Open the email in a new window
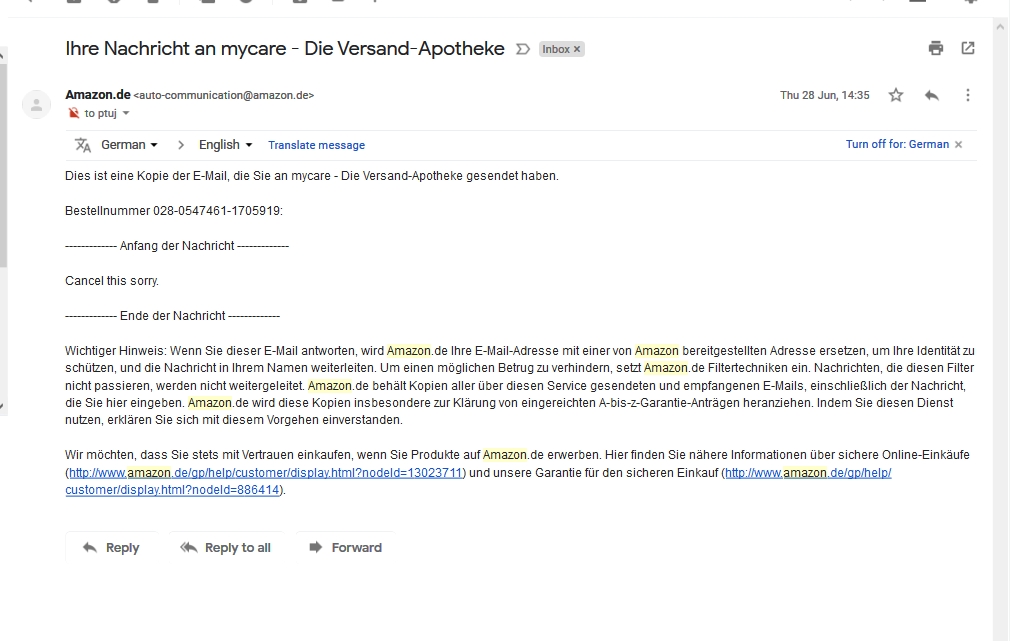 967,48
